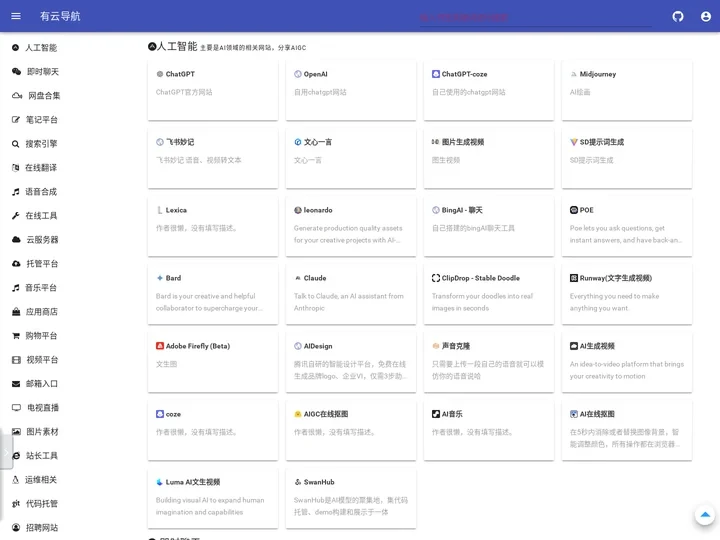Click the user account icon

706,17
